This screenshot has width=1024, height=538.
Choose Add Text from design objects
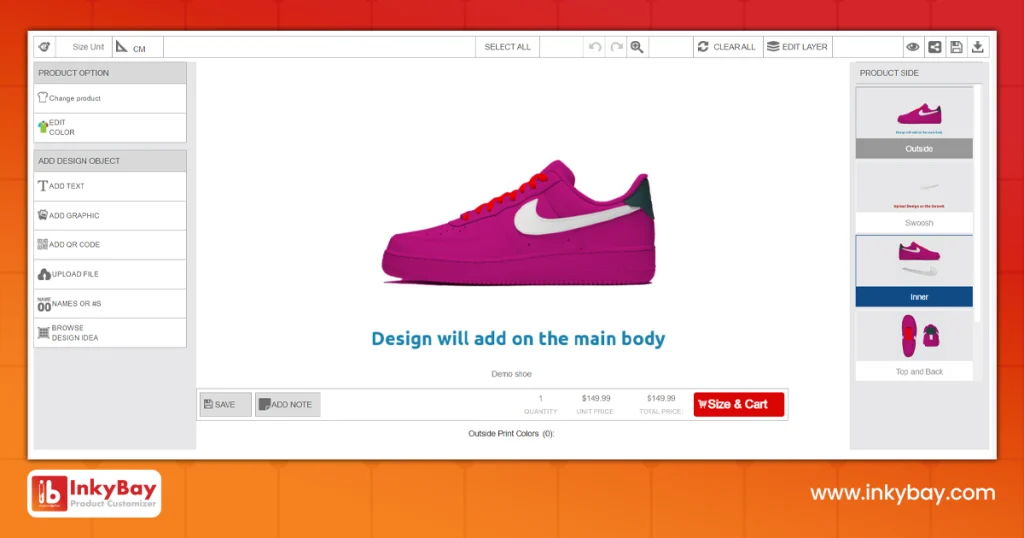[110, 186]
